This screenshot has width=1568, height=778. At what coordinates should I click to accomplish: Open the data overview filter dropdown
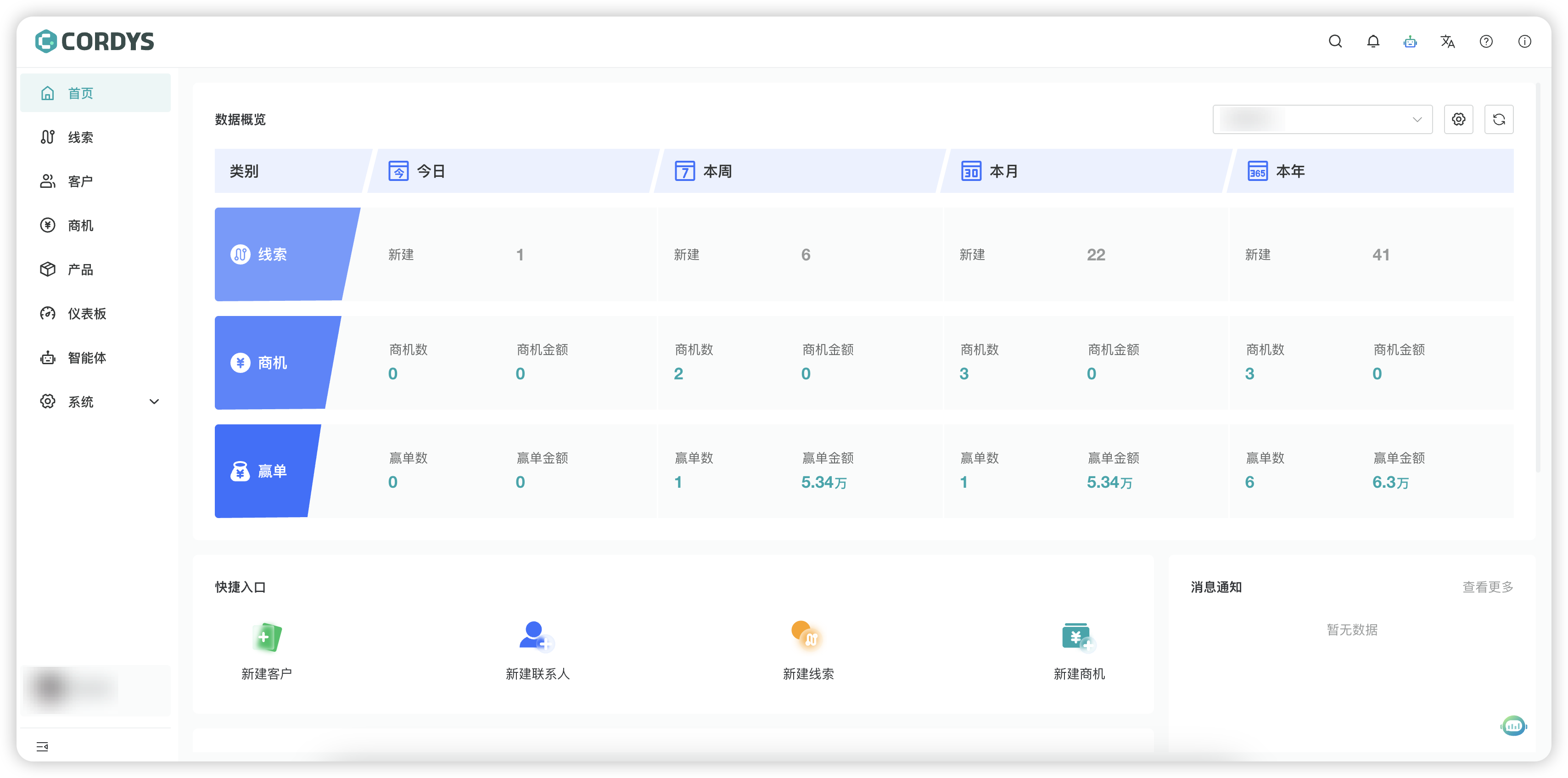[1322, 119]
